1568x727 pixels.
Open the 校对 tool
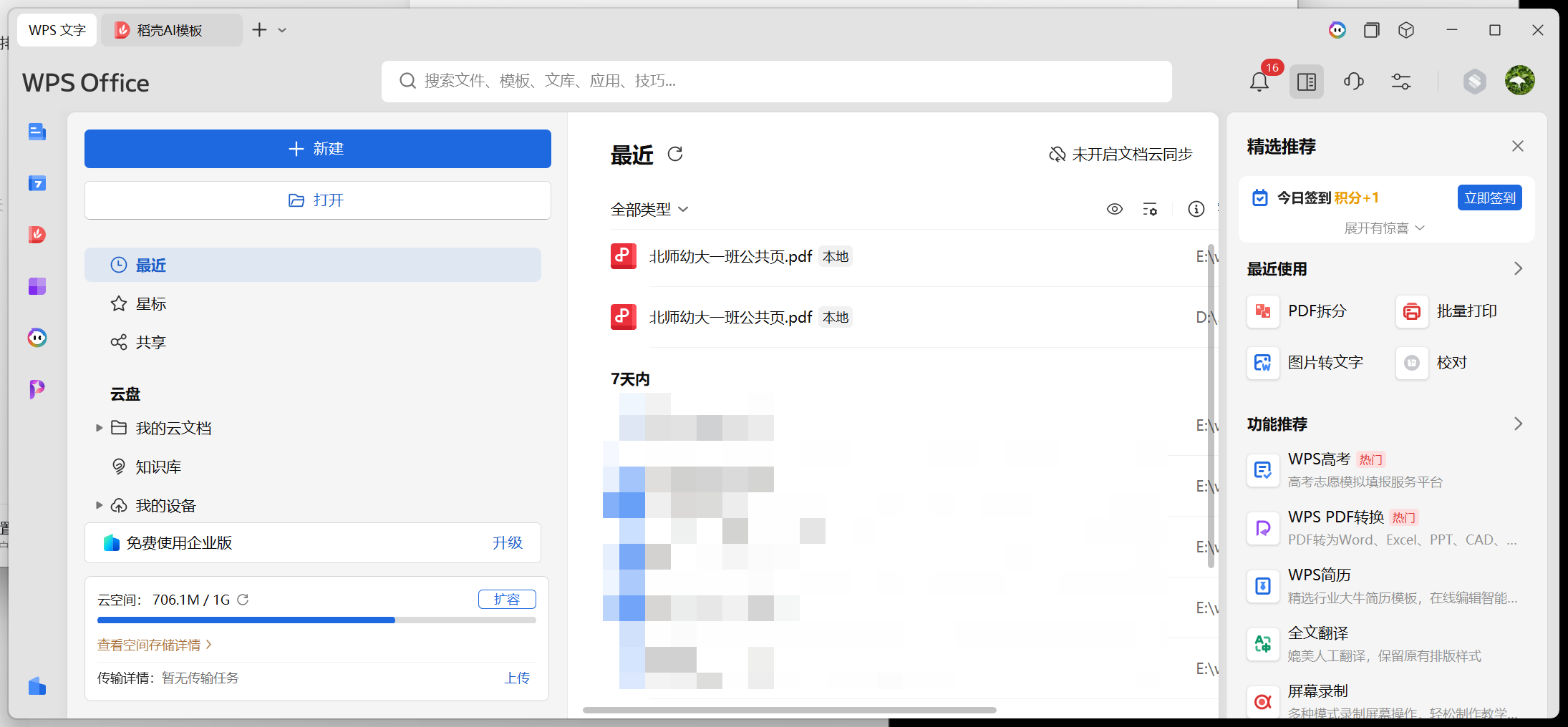(x=1432, y=363)
